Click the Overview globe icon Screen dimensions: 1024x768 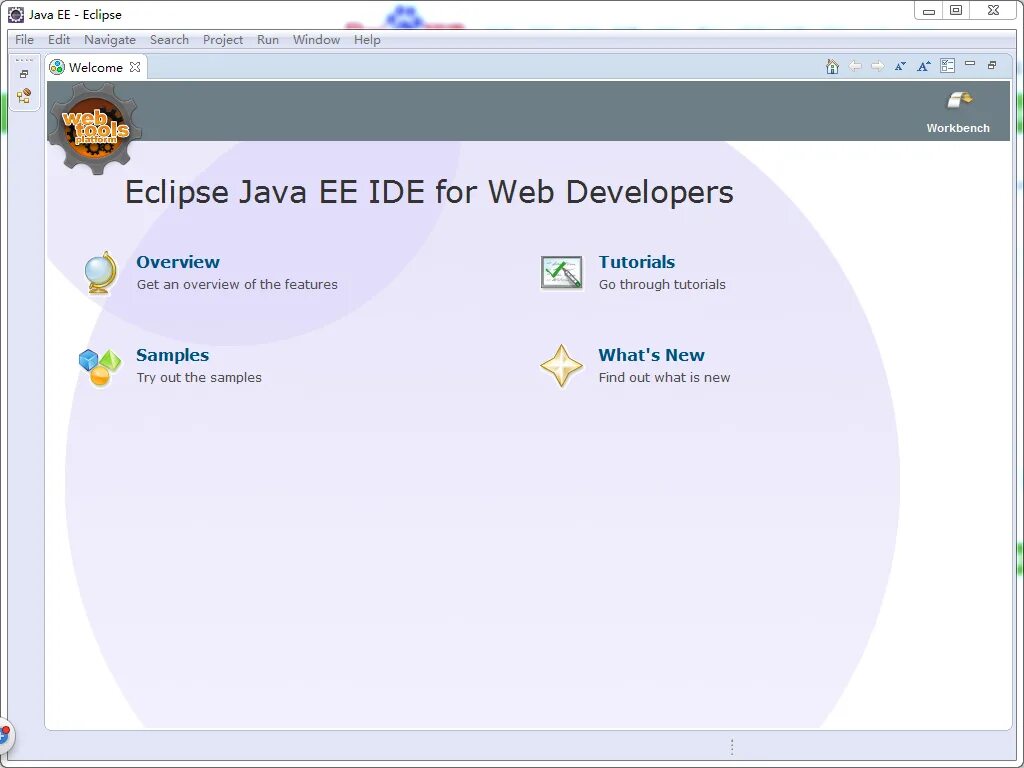click(101, 273)
